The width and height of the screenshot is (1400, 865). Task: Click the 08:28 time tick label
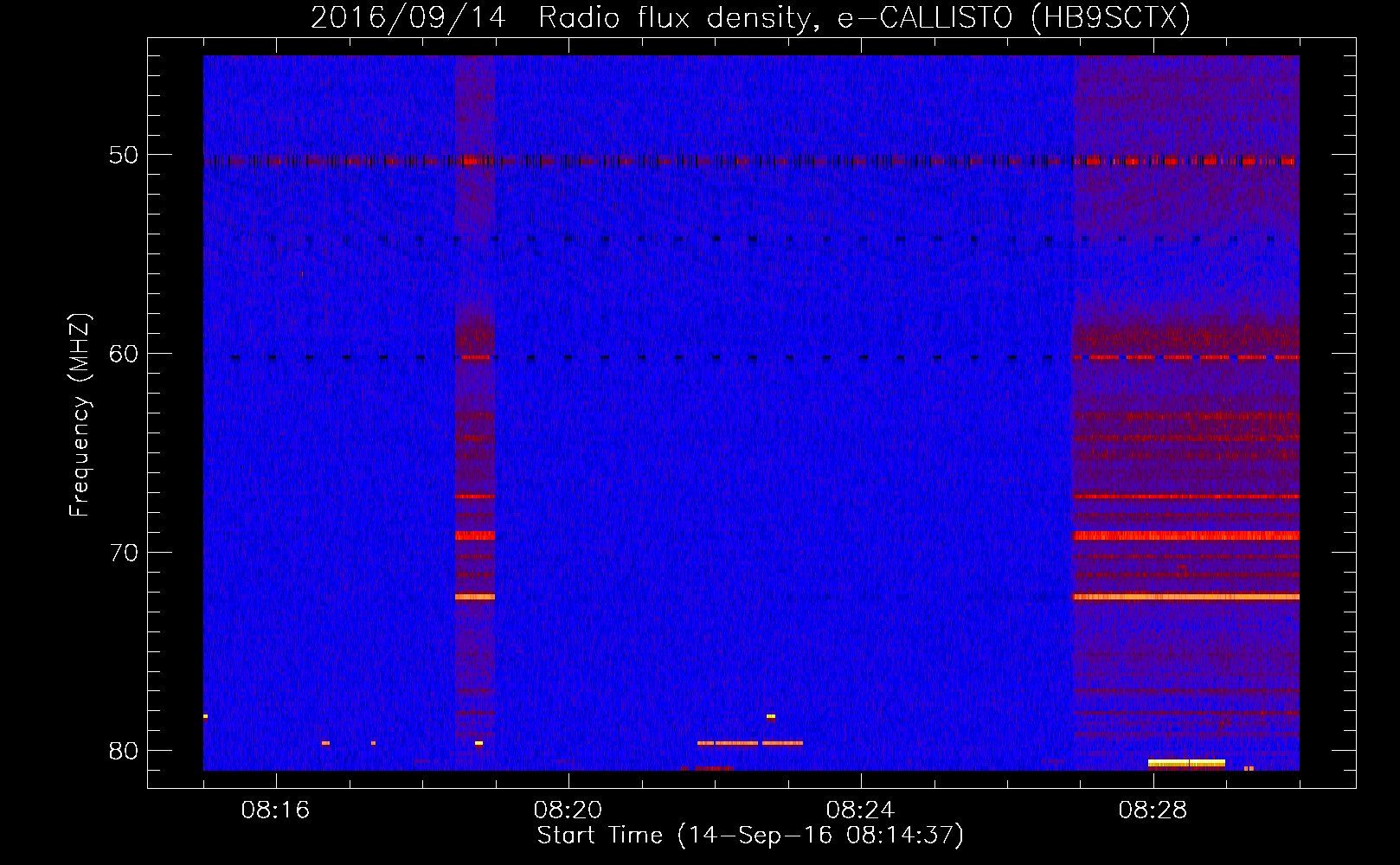1153,811
